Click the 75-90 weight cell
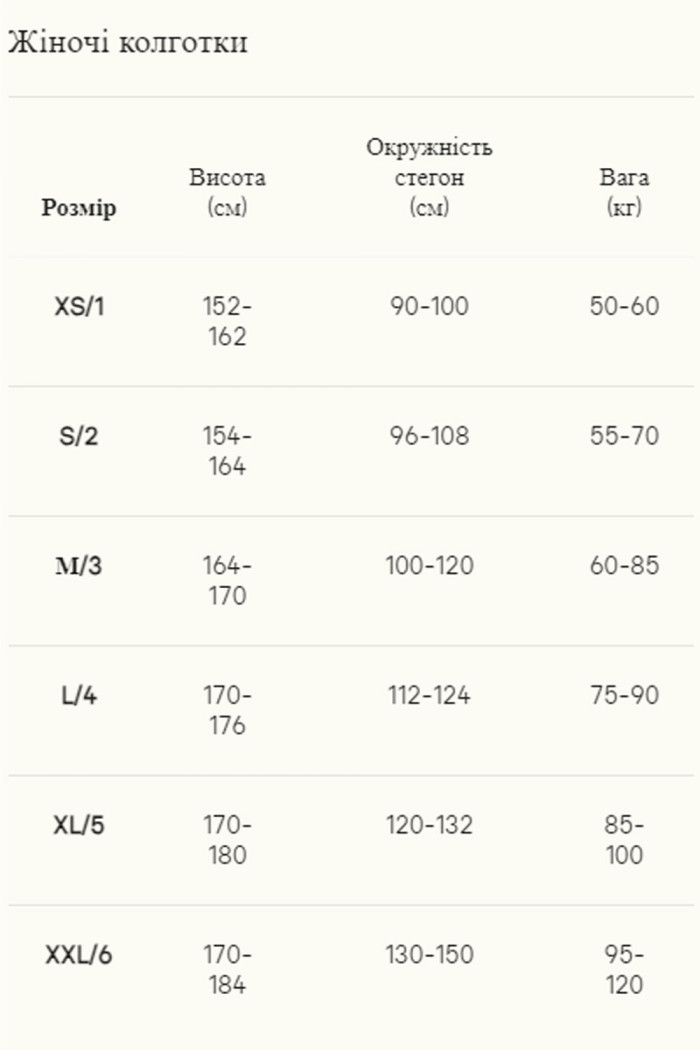Viewport: 700px width, 1050px height. point(624,696)
